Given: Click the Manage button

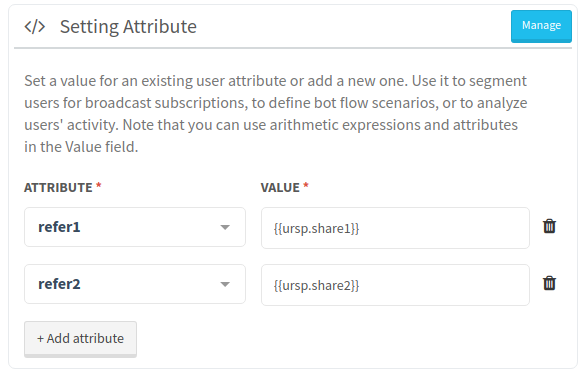Looking at the screenshot, I should (x=541, y=26).
